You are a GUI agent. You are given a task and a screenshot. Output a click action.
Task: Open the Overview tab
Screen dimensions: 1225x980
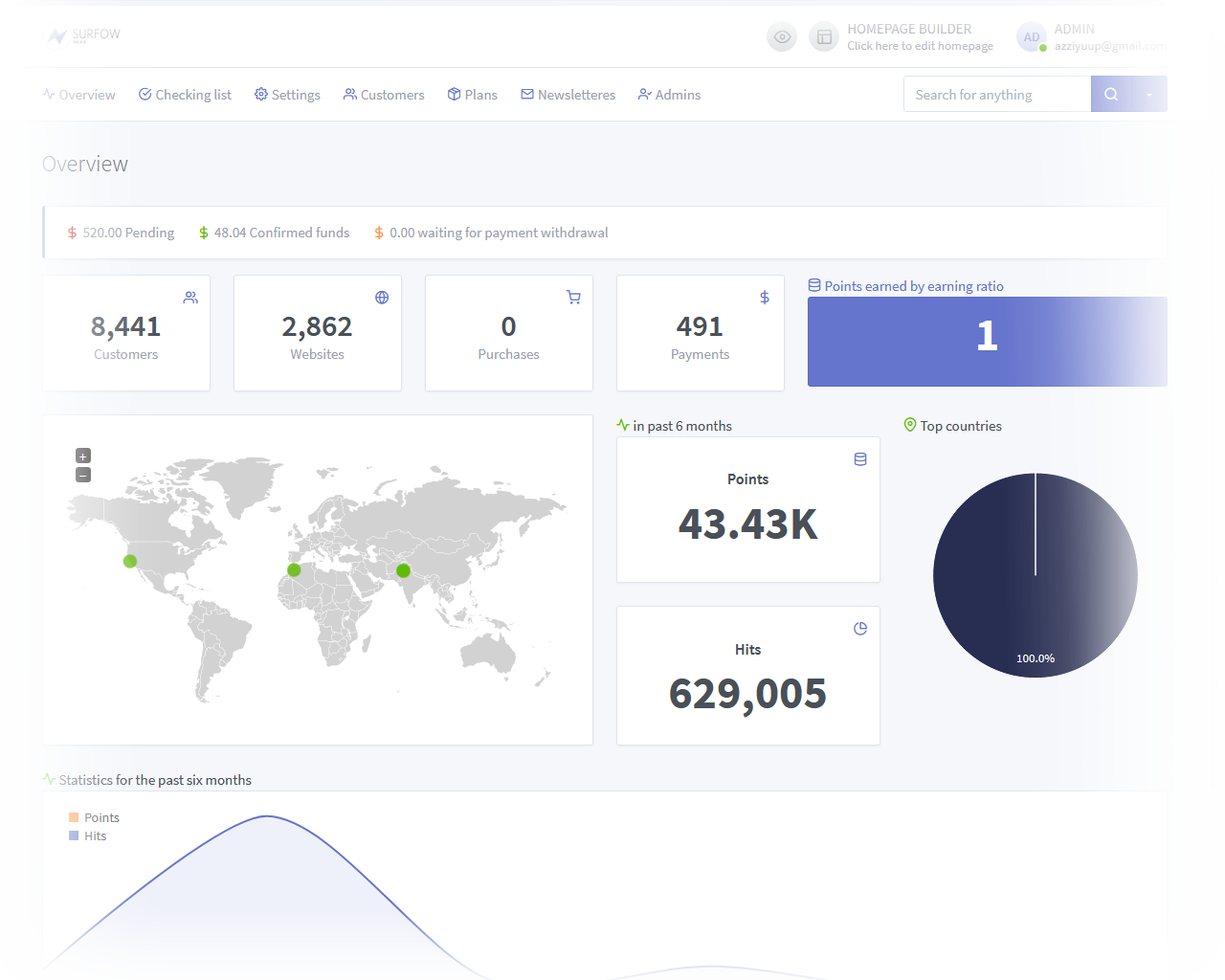coord(78,95)
